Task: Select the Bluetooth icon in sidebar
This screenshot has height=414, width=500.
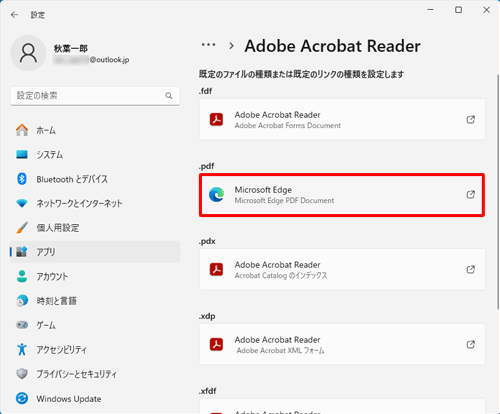Action: [22, 179]
